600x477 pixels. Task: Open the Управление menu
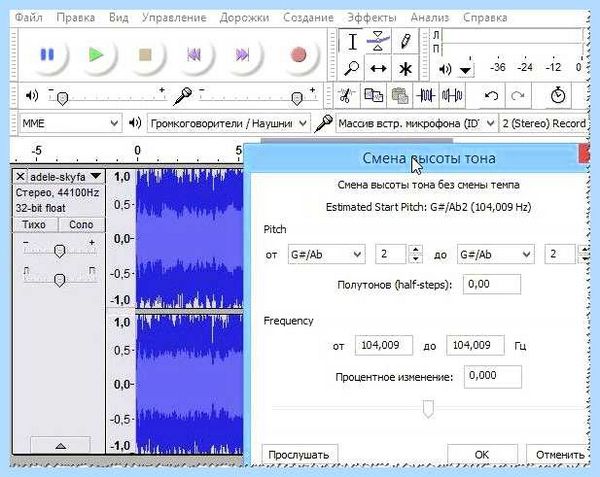[174, 18]
